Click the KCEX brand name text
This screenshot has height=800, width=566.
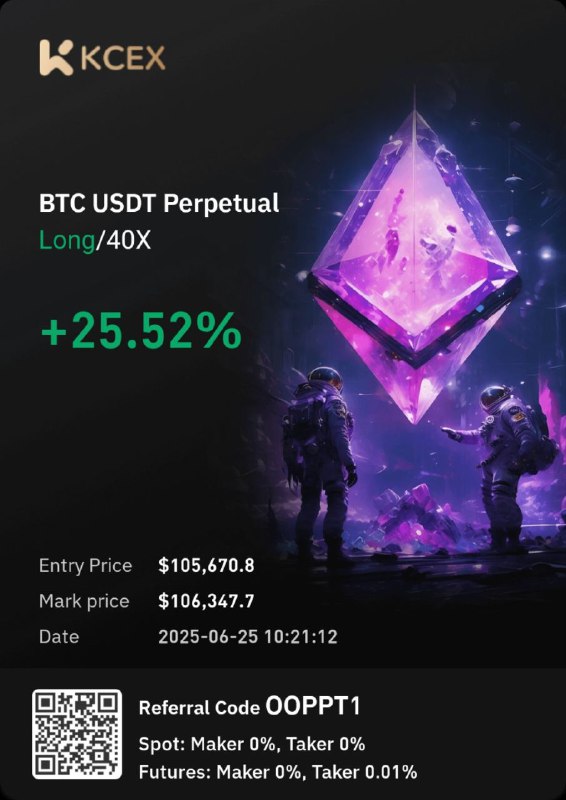point(123,58)
